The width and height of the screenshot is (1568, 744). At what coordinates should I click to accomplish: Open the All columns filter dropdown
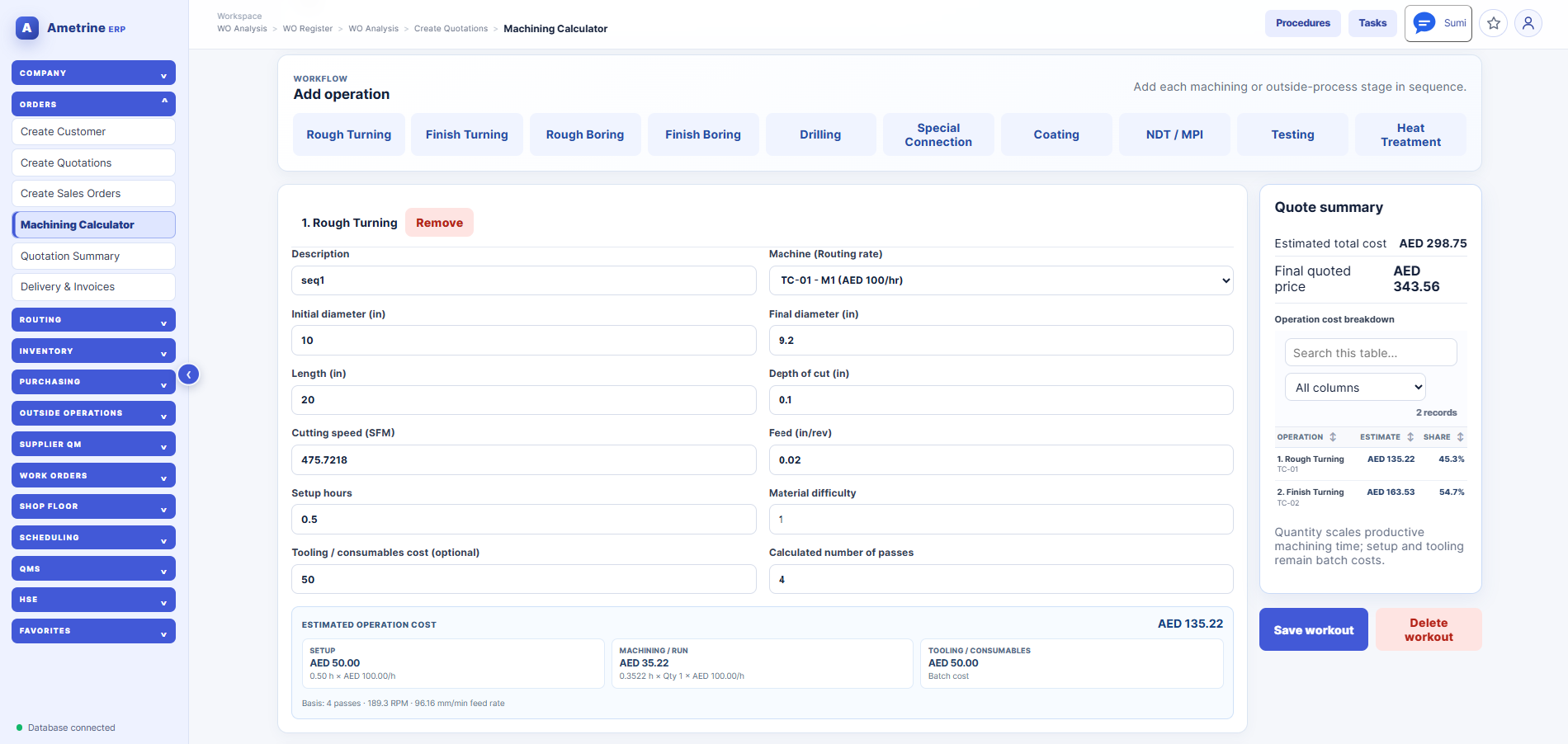1355,388
